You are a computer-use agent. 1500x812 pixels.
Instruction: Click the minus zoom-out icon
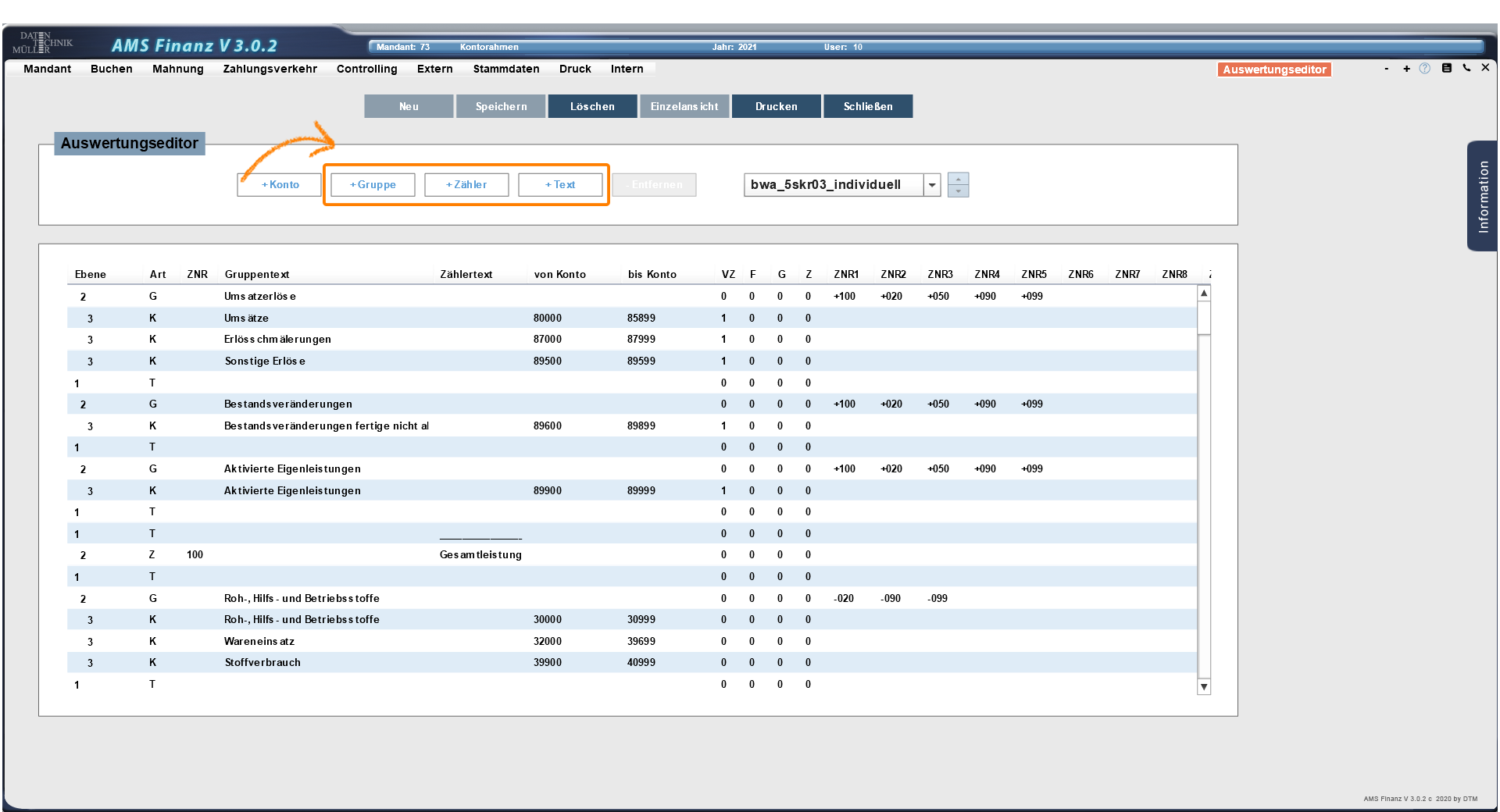coord(1387,69)
